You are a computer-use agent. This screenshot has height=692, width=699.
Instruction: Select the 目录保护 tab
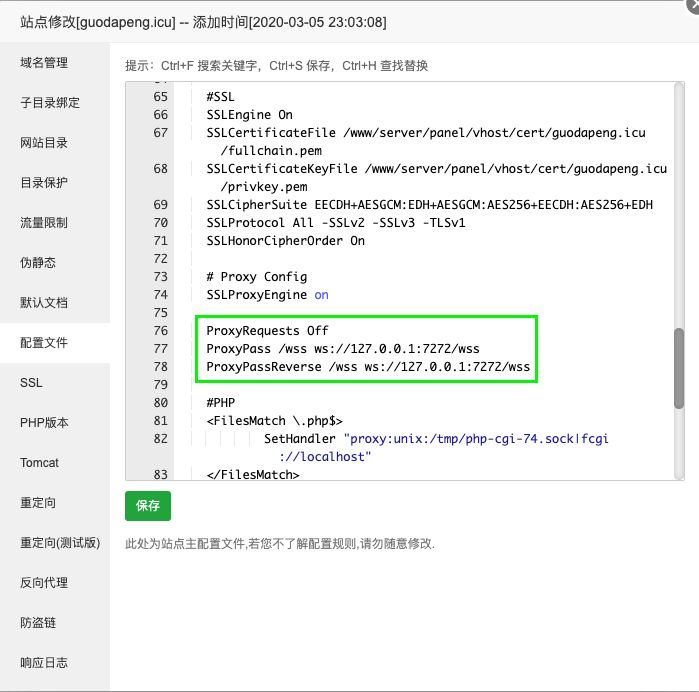point(45,183)
